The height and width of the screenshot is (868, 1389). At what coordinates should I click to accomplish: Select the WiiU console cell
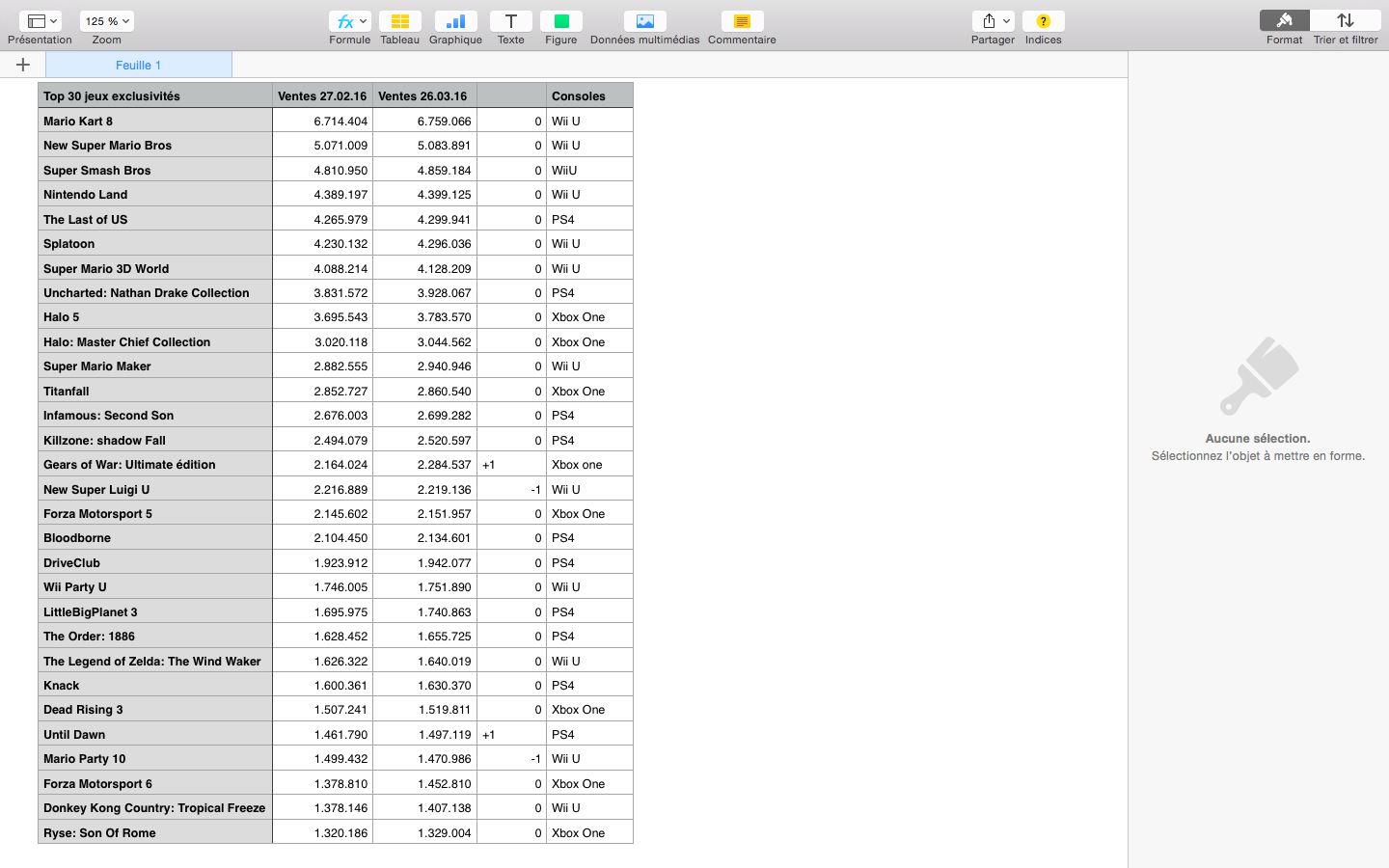click(589, 170)
